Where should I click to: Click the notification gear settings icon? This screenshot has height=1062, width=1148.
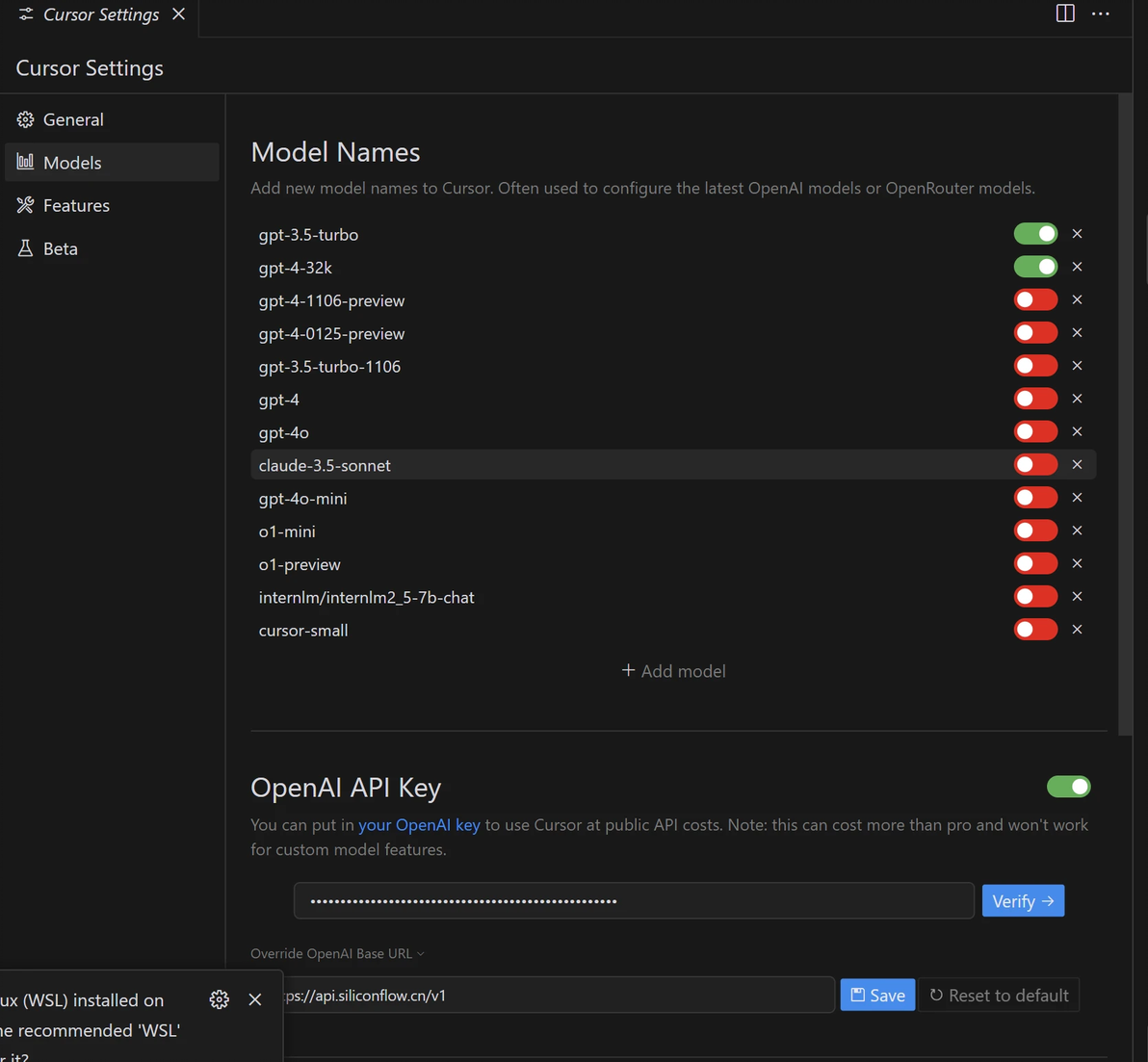220,999
